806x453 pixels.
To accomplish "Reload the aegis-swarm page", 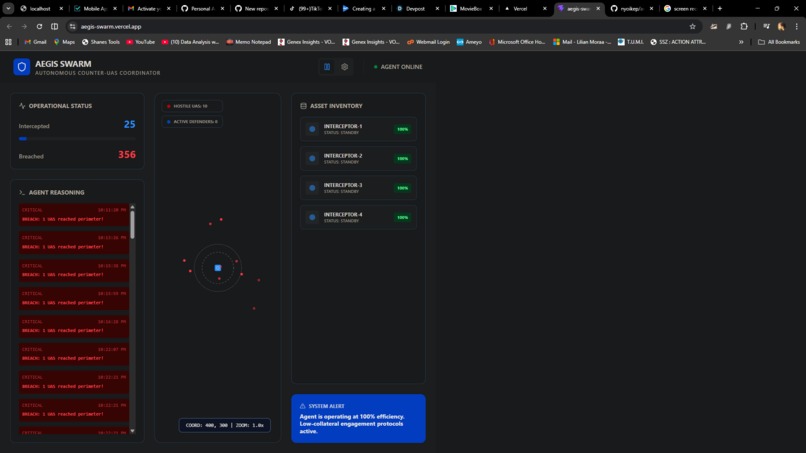I will (39, 26).
